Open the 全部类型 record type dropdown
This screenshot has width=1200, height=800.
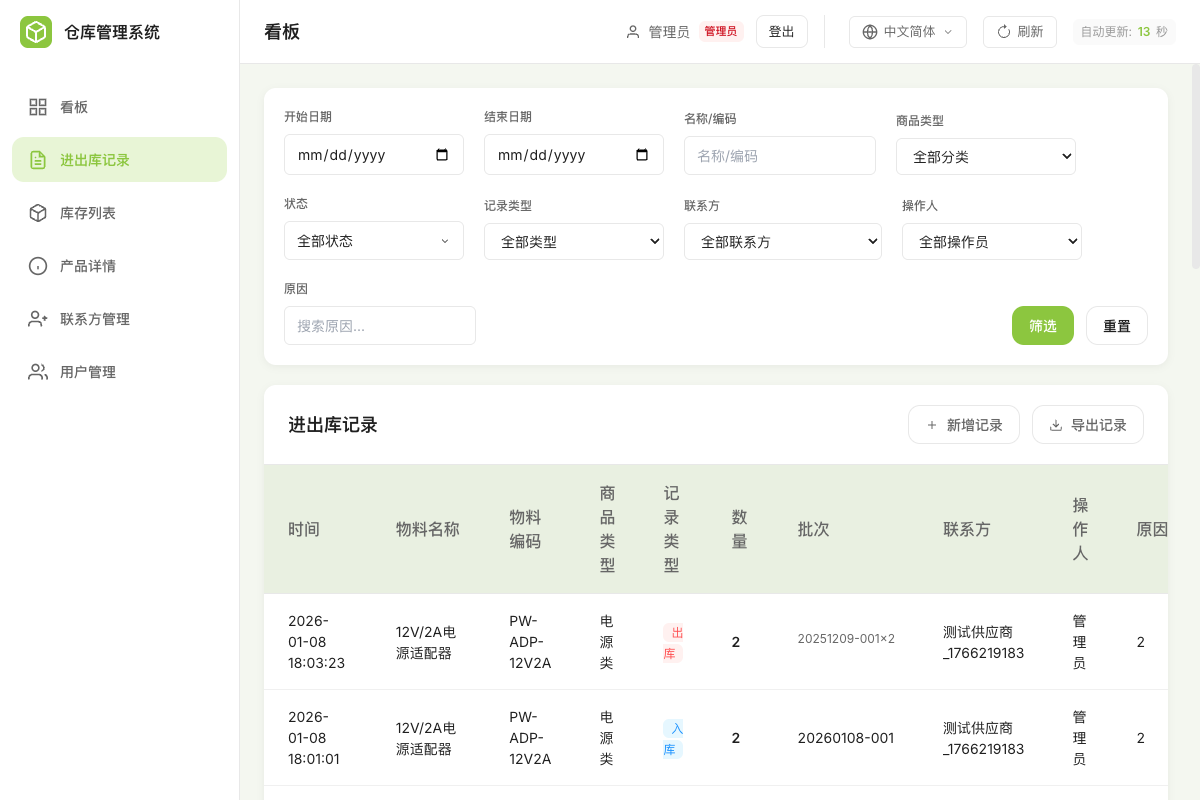(574, 241)
